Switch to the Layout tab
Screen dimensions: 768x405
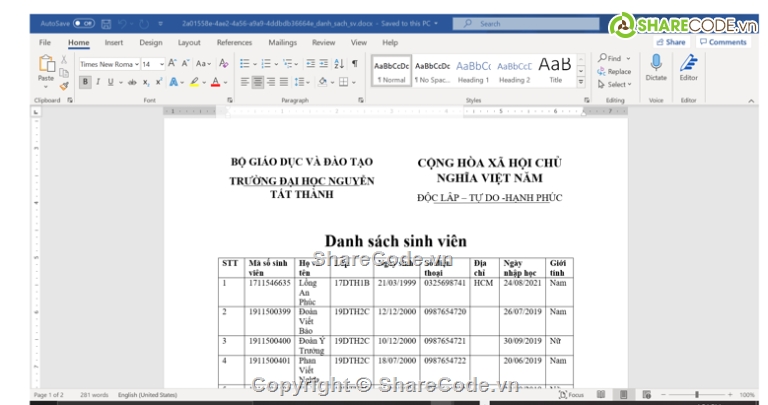tap(189, 43)
